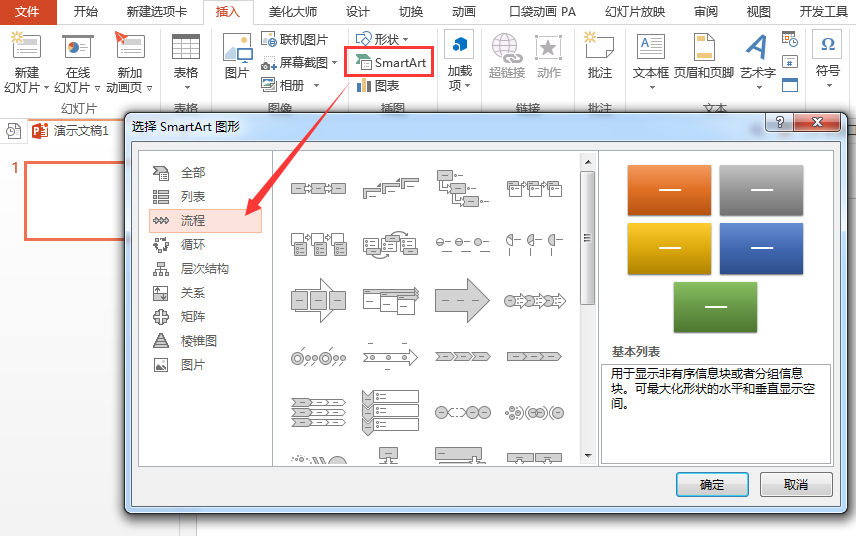The width and height of the screenshot is (856, 536).
Task: Confirm with the 确定 button
Action: 712,484
